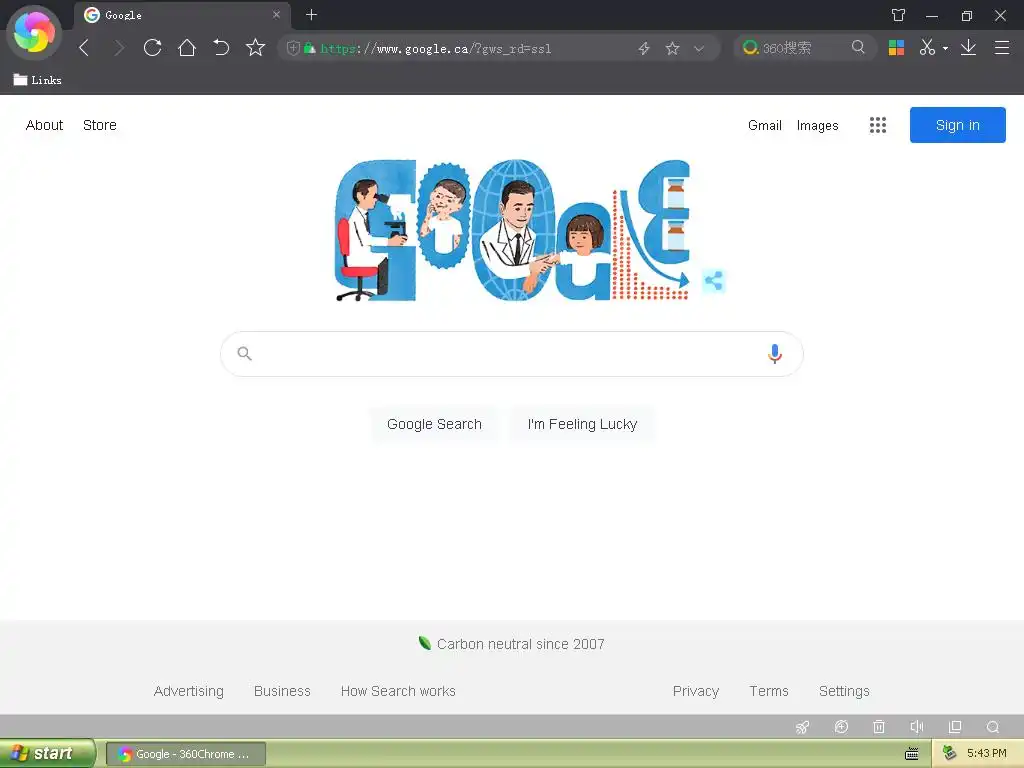Click the window layers status bar icon
1024x768 pixels.
click(955, 727)
